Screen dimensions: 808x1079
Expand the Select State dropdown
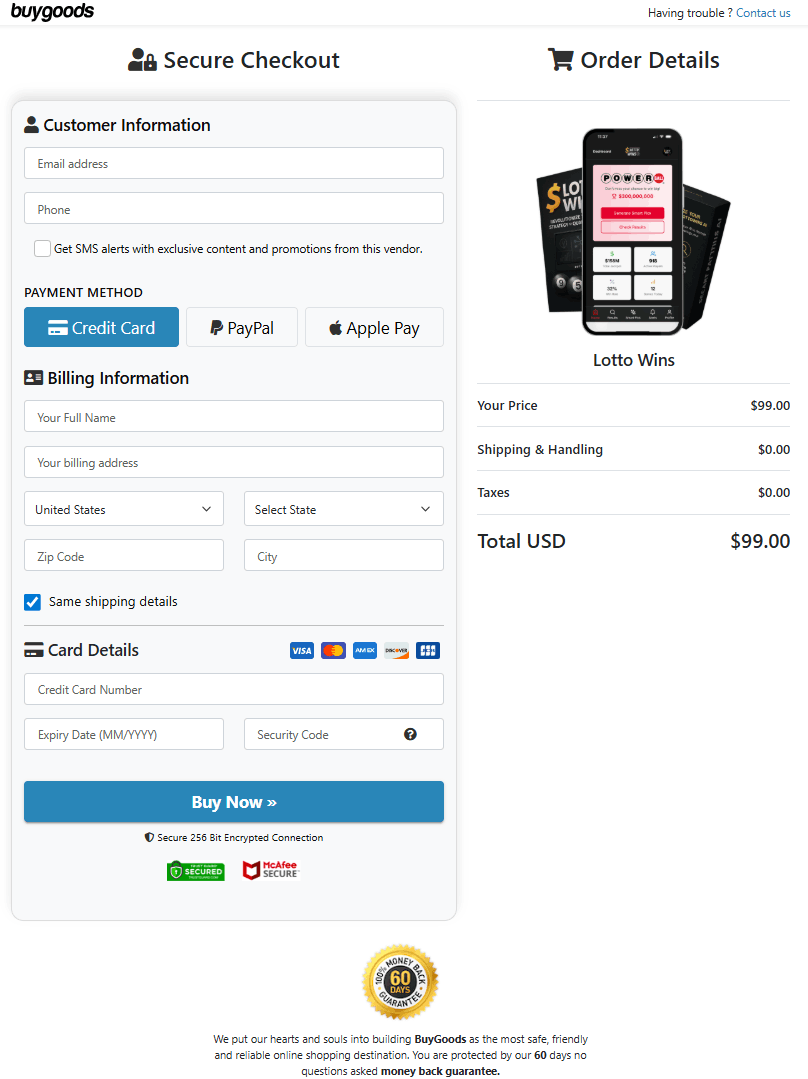click(x=343, y=509)
